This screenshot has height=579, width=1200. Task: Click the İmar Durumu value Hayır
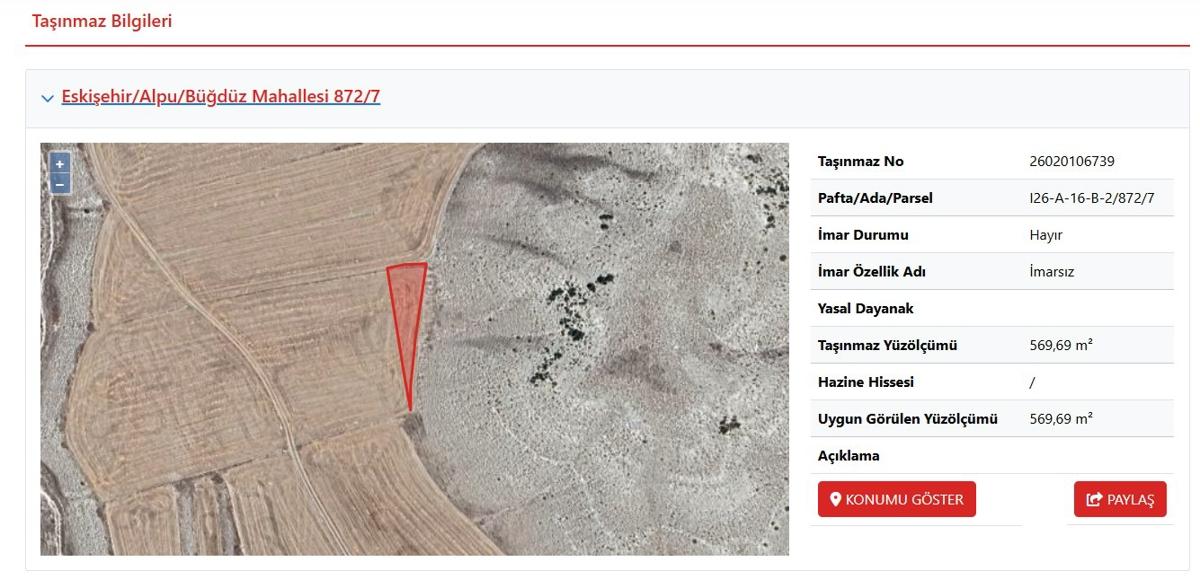click(1046, 235)
